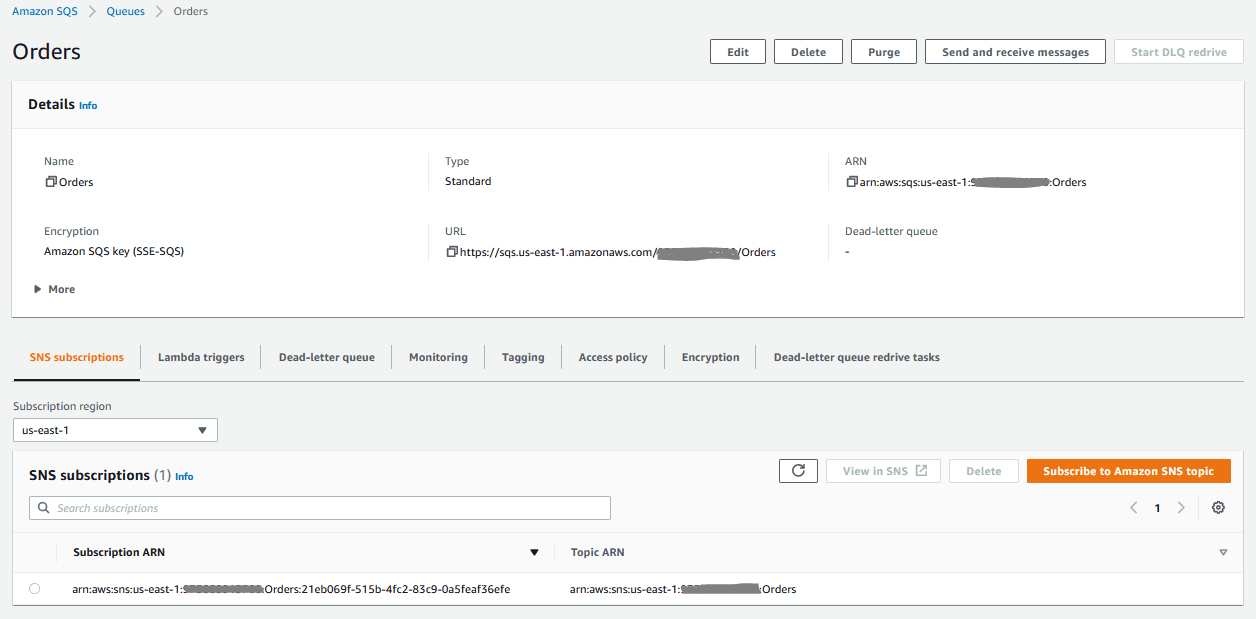Screen dimensions: 1256x619
Task: Copy the queue ARN icon
Action: pyautogui.click(x=852, y=182)
